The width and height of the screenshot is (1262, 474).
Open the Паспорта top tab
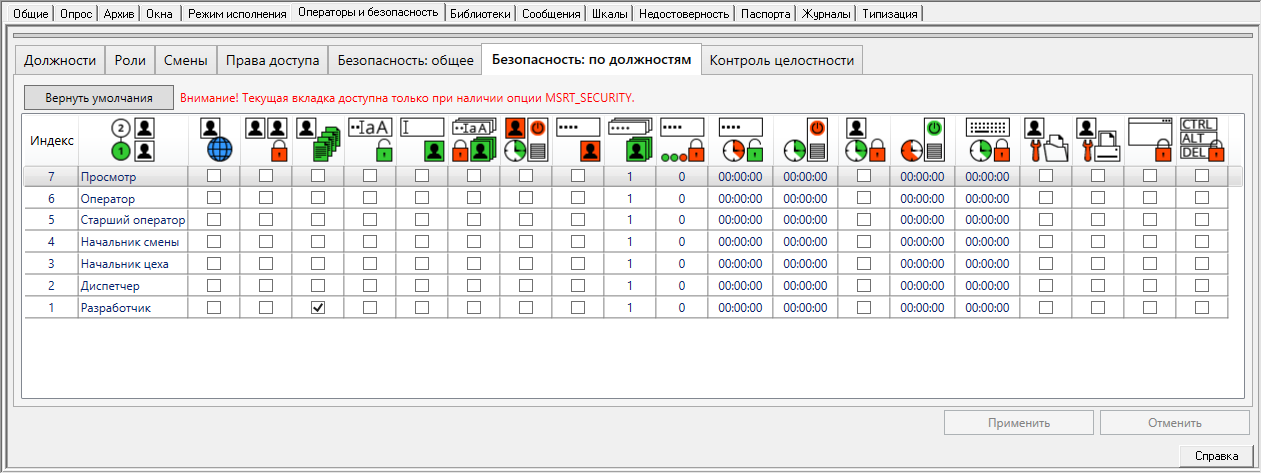pos(766,14)
